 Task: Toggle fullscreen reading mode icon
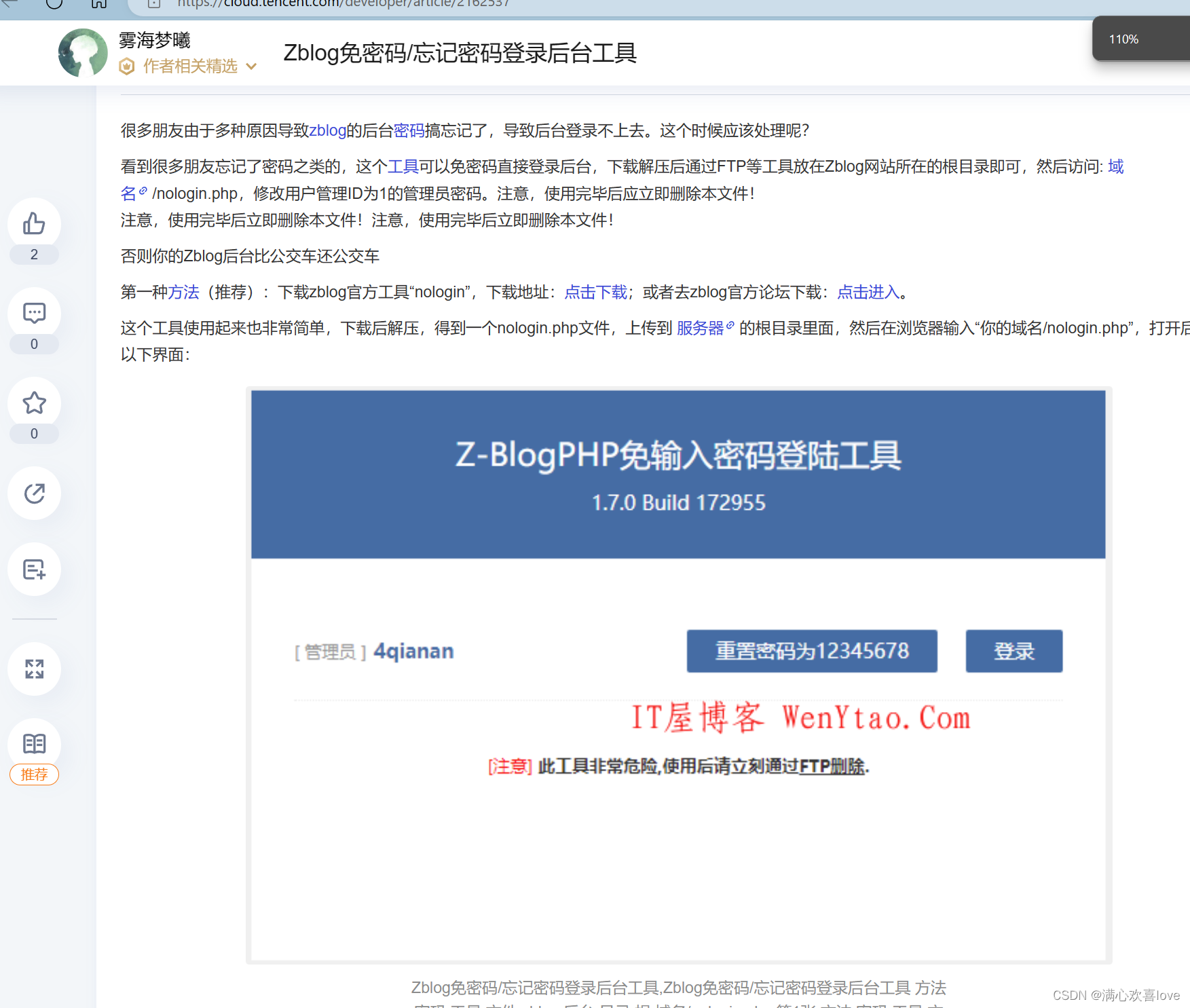click(34, 669)
